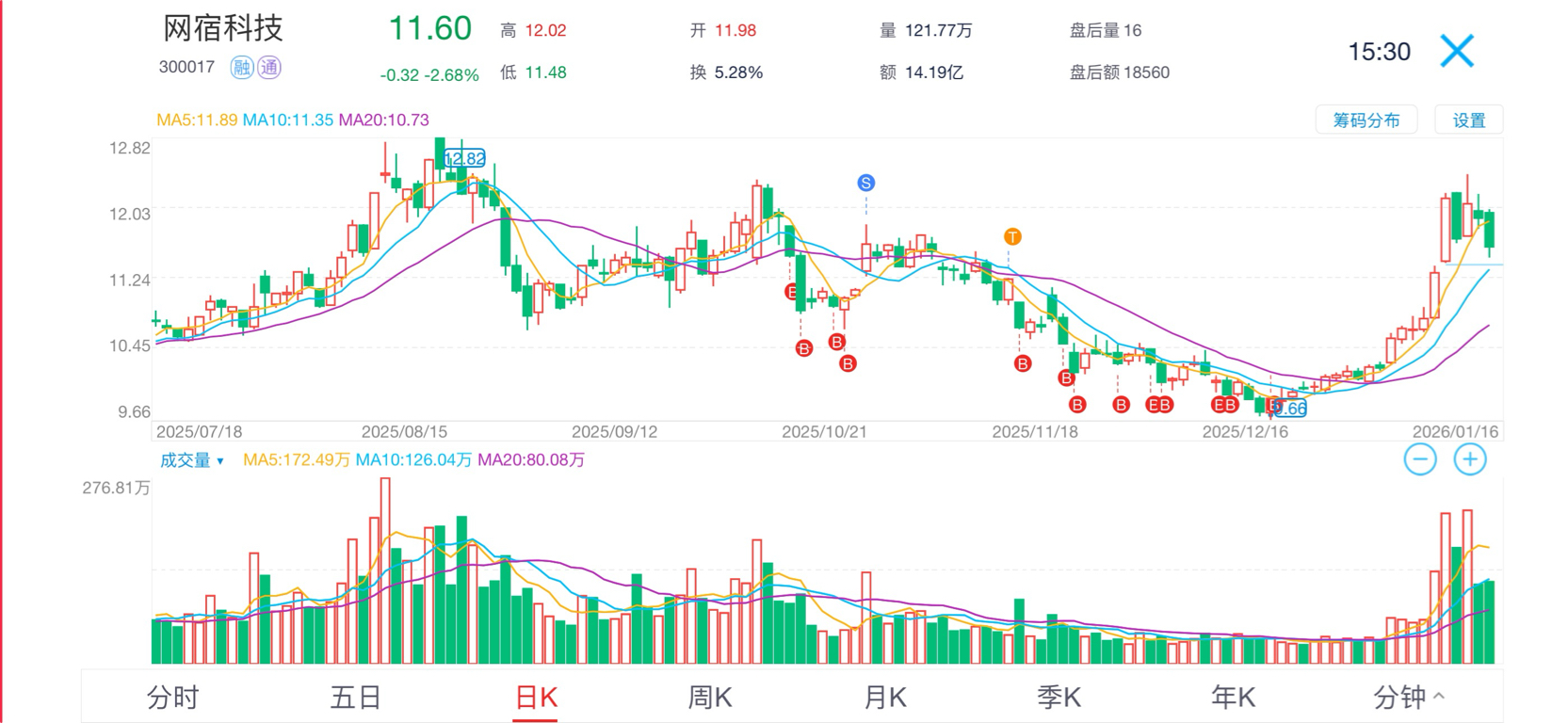Expand the 成交量 indicator dropdown
The image size is (1568, 723).
click(x=192, y=460)
